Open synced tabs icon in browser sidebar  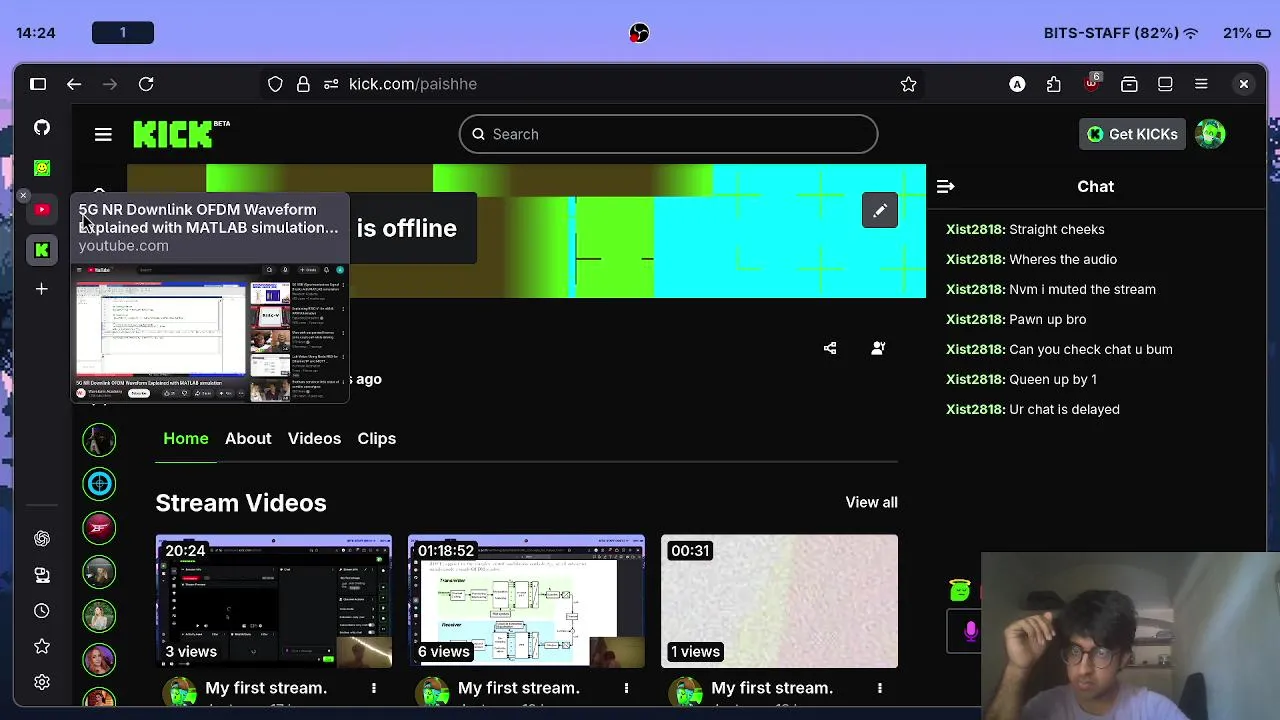(x=42, y=574)
